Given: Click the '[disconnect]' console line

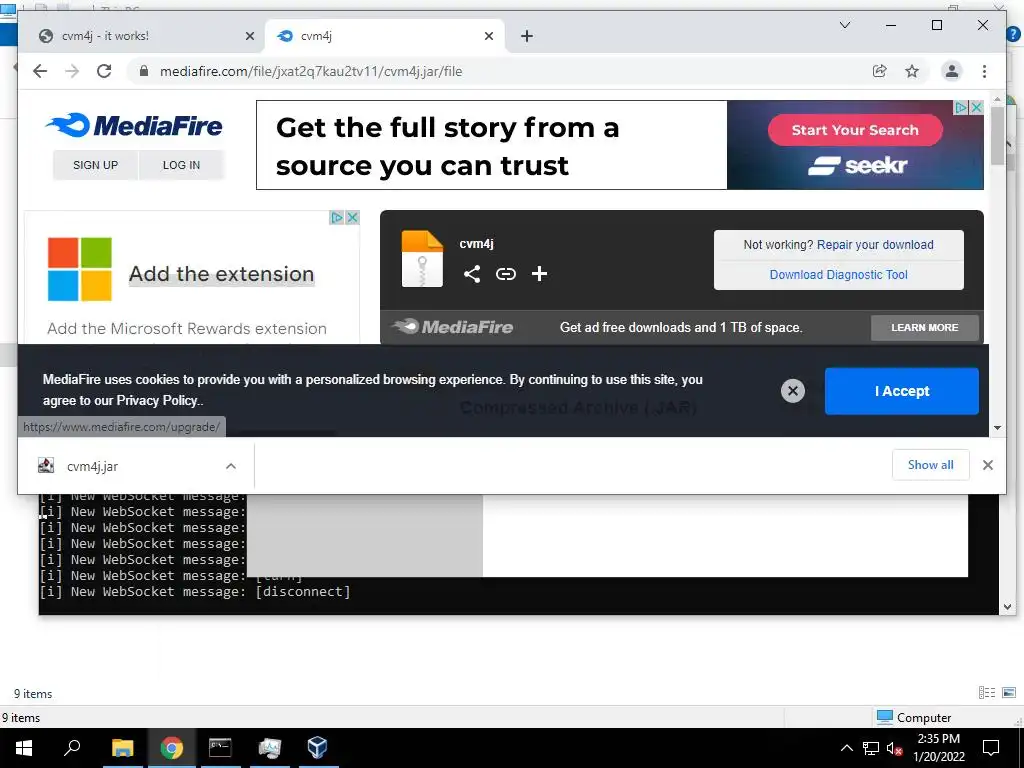Looking at the screenshot, I should point(195,592).
